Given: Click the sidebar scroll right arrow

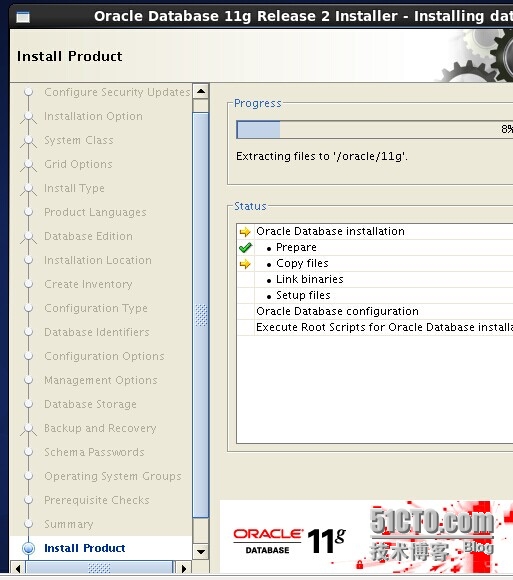Looking at the screenshot, I should click(184, 568).
